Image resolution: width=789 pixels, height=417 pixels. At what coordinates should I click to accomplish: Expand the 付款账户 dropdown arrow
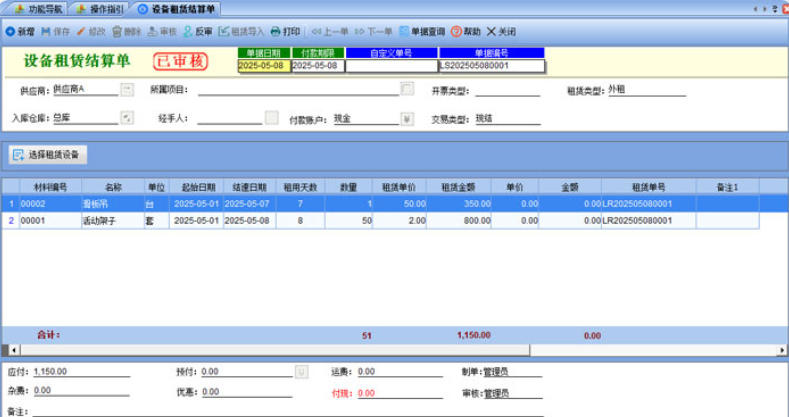(x=407, y=118)
